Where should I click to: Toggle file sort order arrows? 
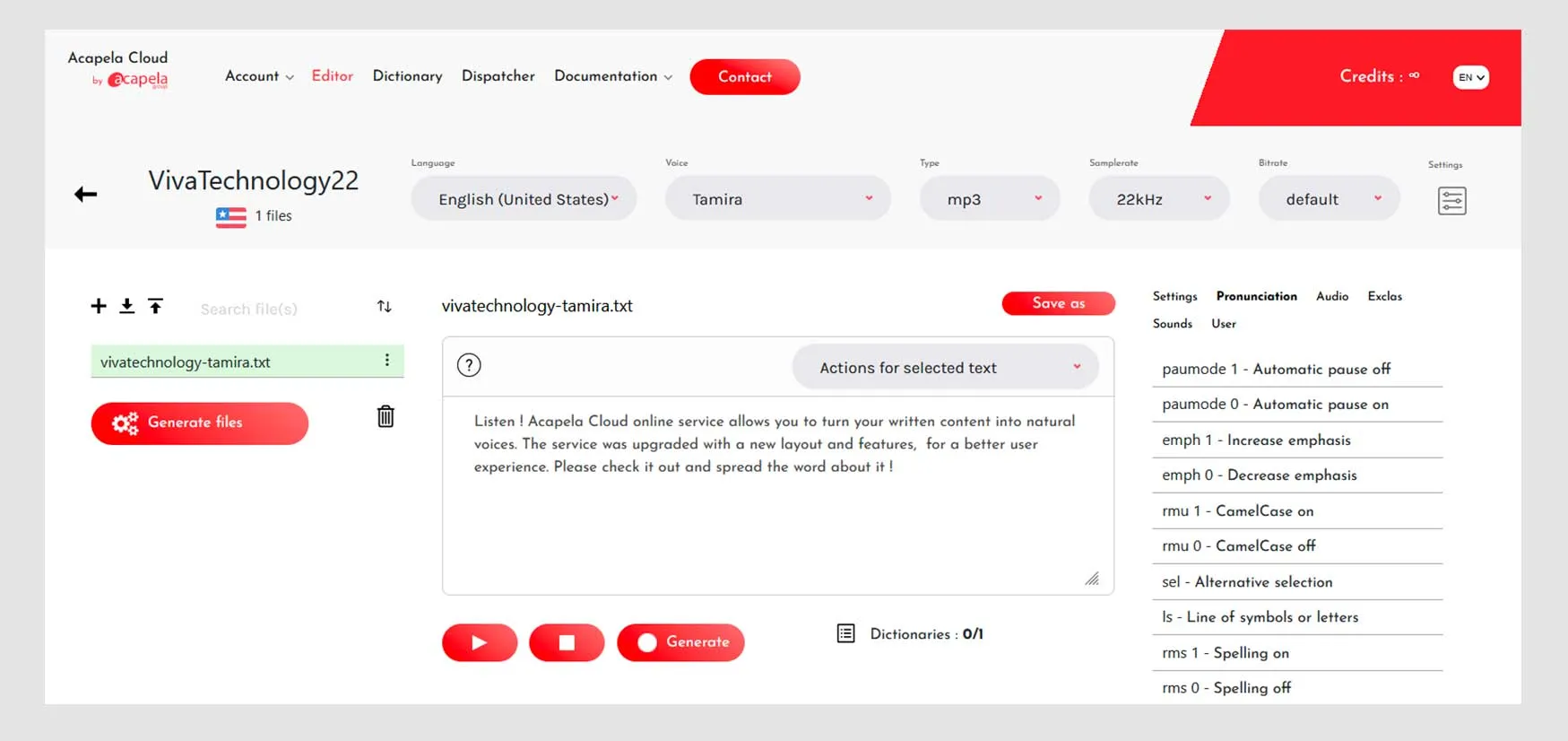pyautogui.click(x=384, y=307)
